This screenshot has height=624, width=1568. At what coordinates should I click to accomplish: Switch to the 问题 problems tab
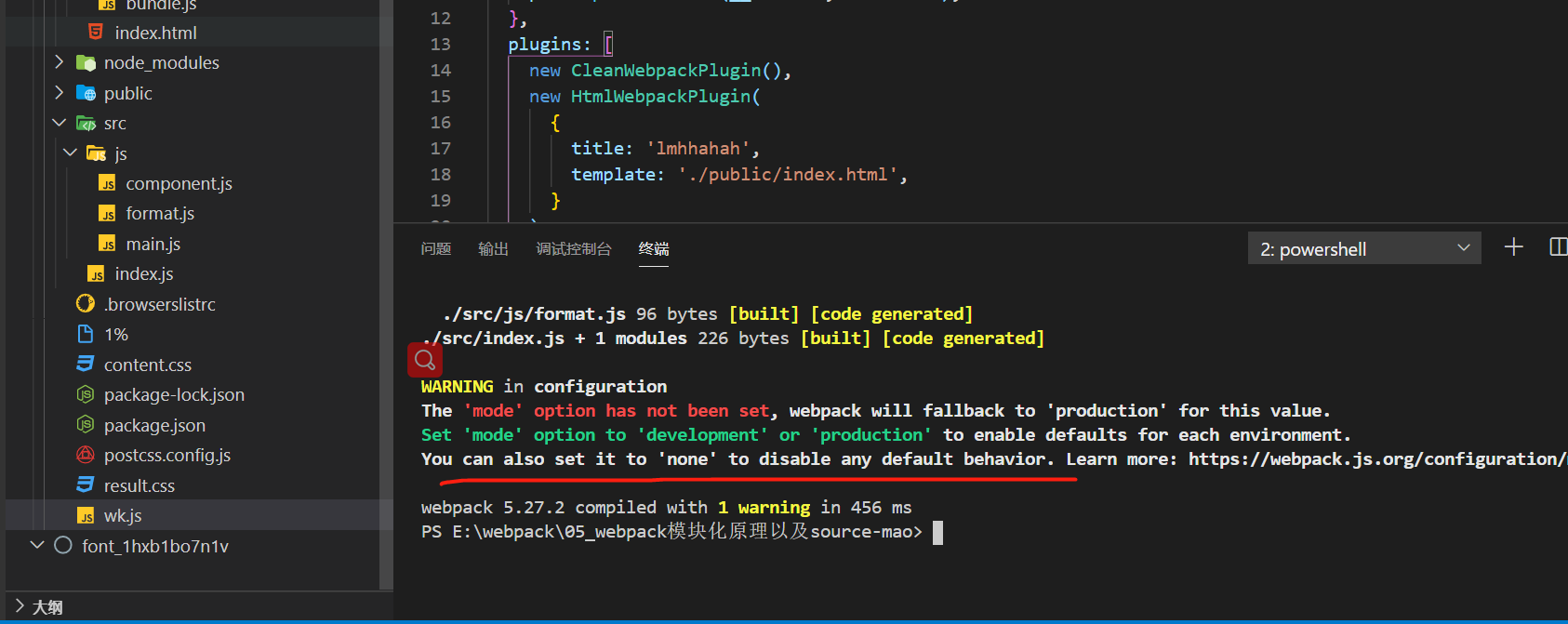[x=435, y=248]
